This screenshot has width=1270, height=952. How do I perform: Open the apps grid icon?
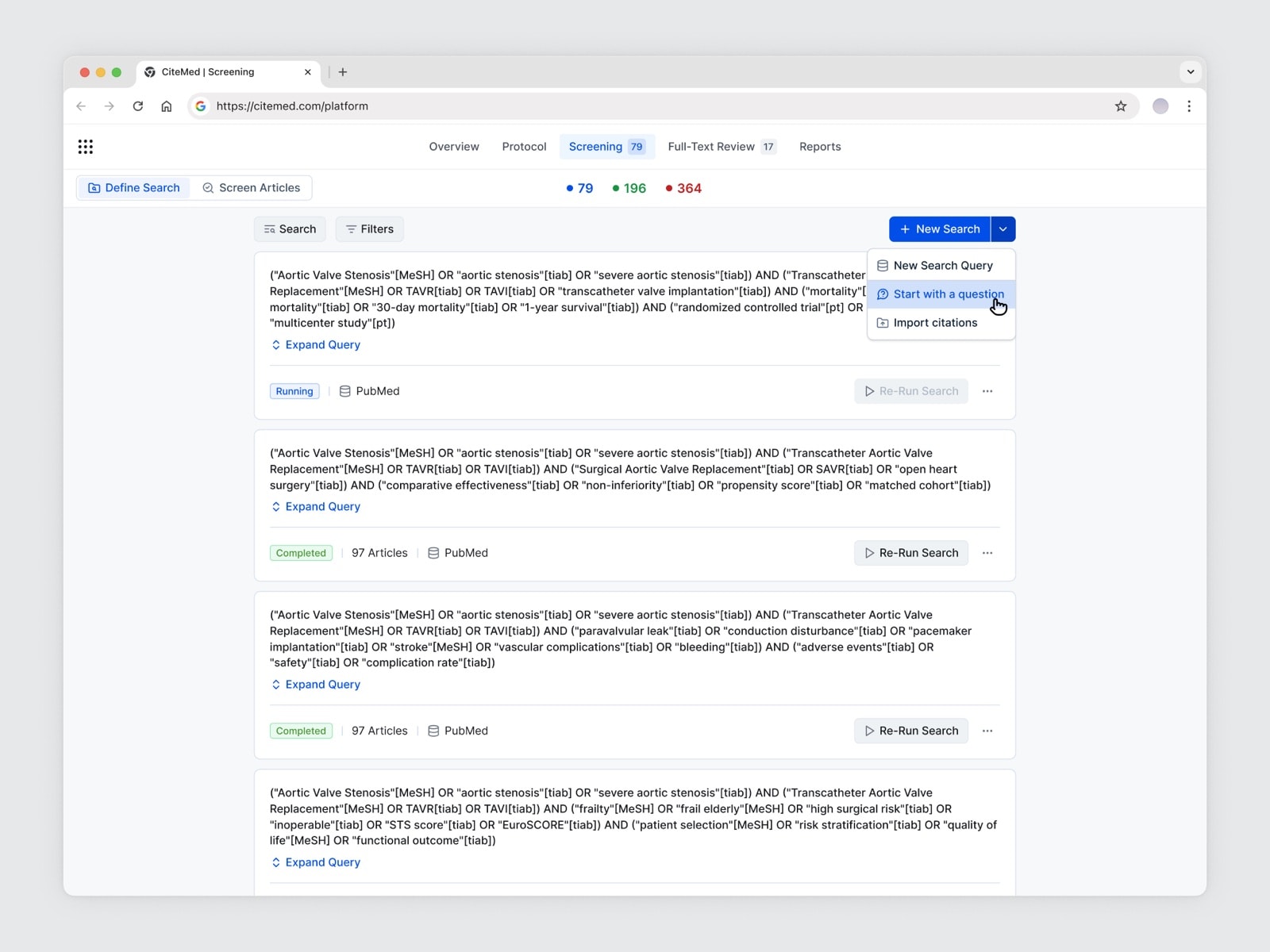point(86,147)
